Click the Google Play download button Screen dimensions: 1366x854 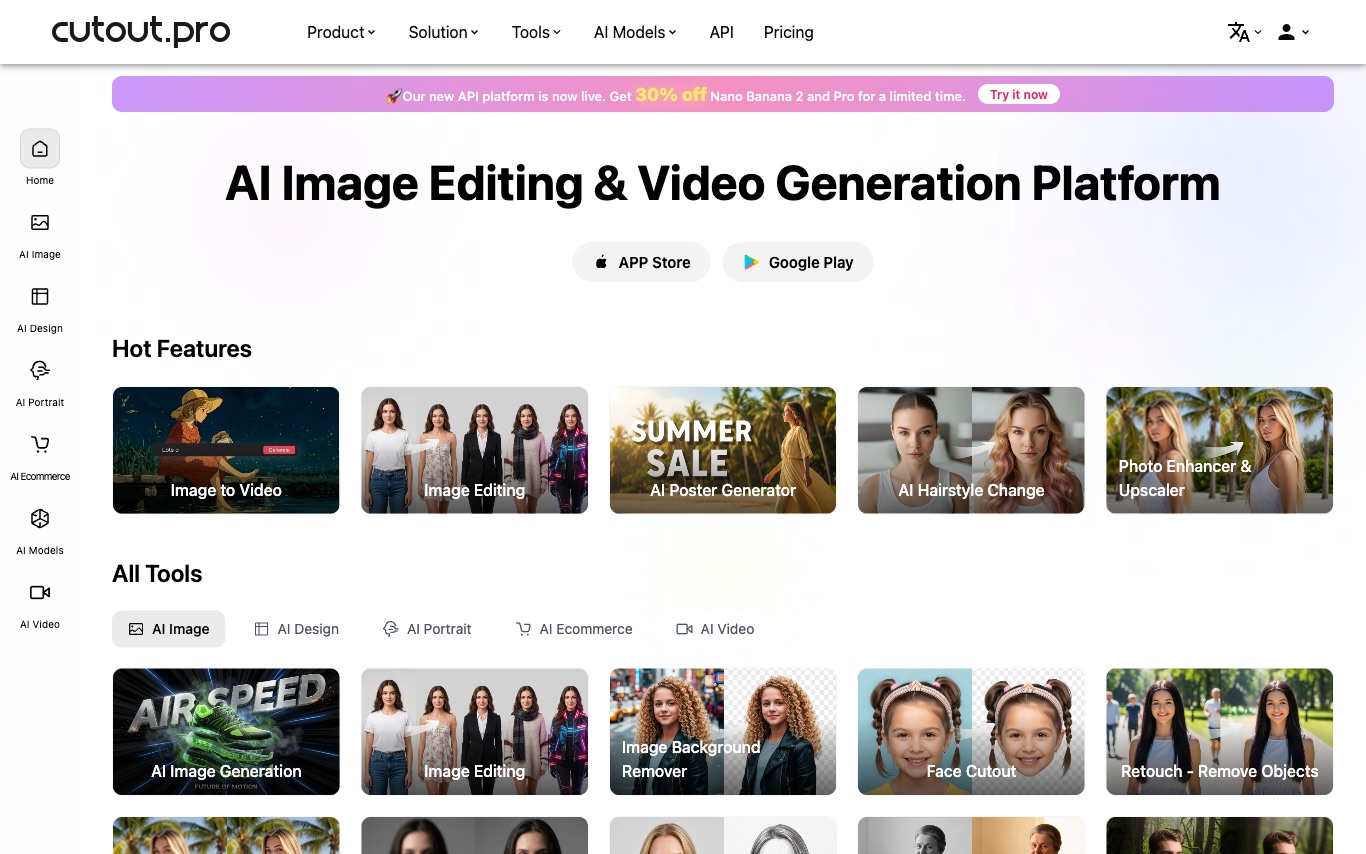pyautogui.click(x=797, y=262)
